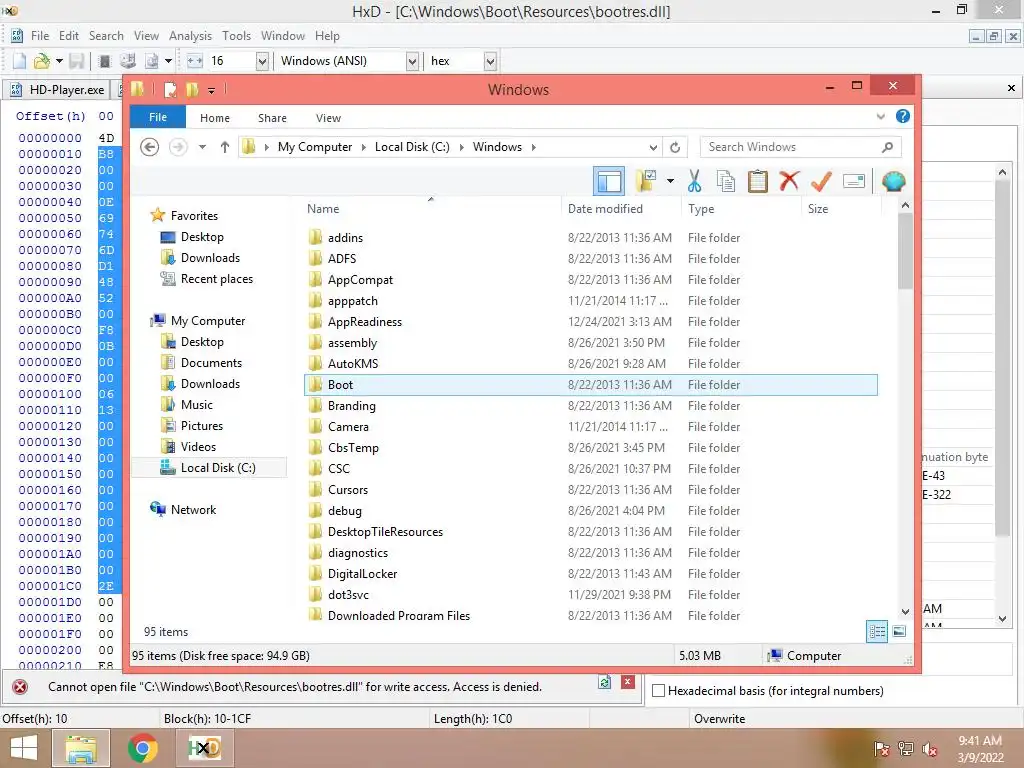Click the scissors Cut icon

click(x=694, y=181)
